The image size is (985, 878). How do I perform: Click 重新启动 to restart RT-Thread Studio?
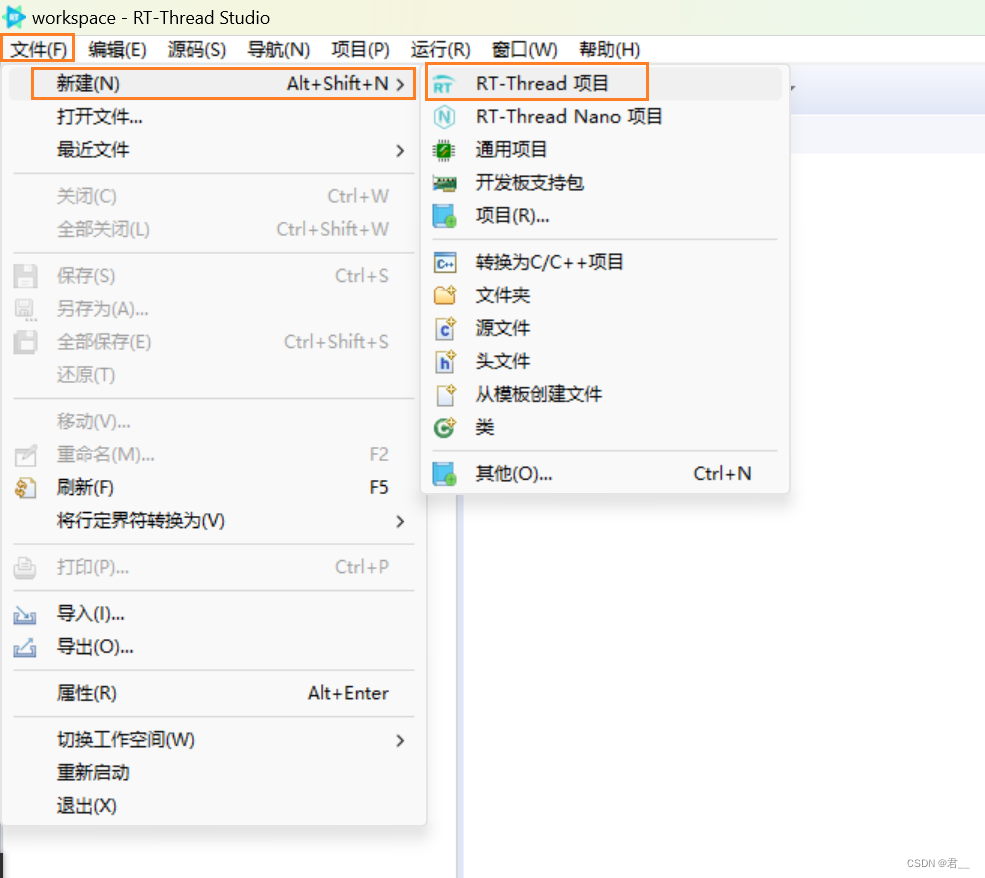(92, 772)
